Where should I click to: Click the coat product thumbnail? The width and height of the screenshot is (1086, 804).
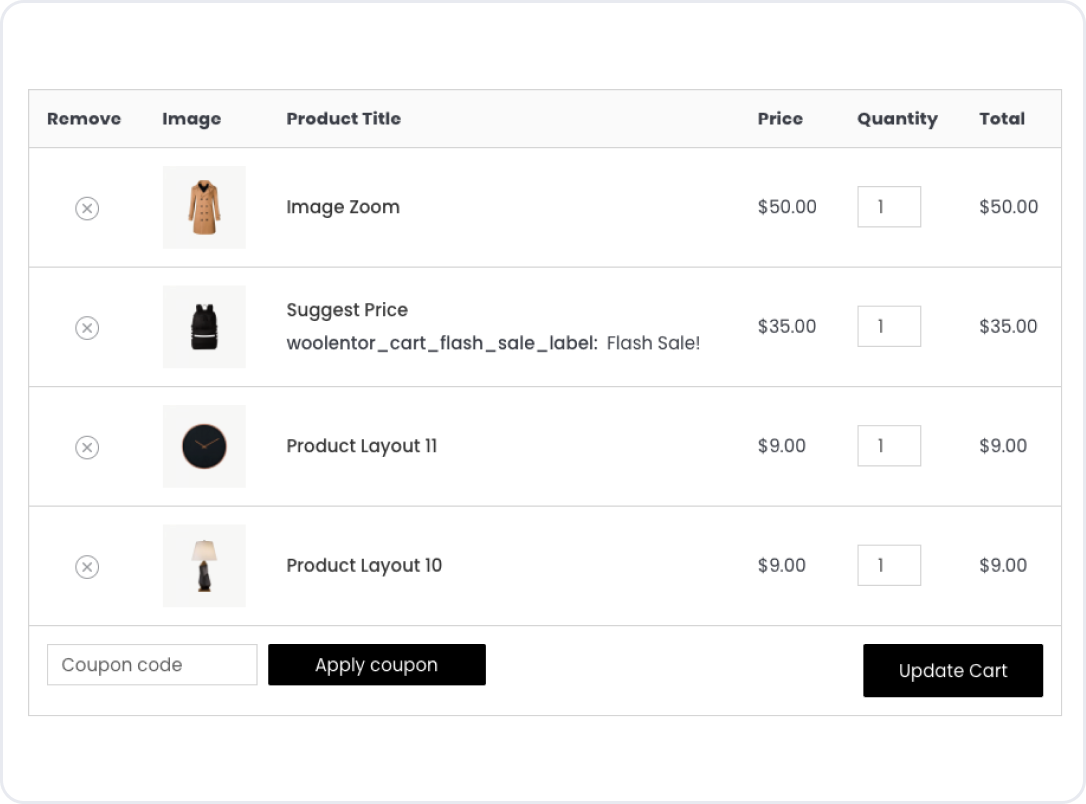[x=204, y=207]
